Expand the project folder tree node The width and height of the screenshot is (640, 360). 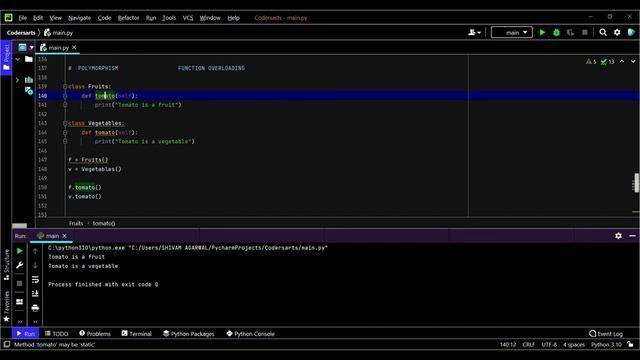pyautogui.click(x=18, y=60)
